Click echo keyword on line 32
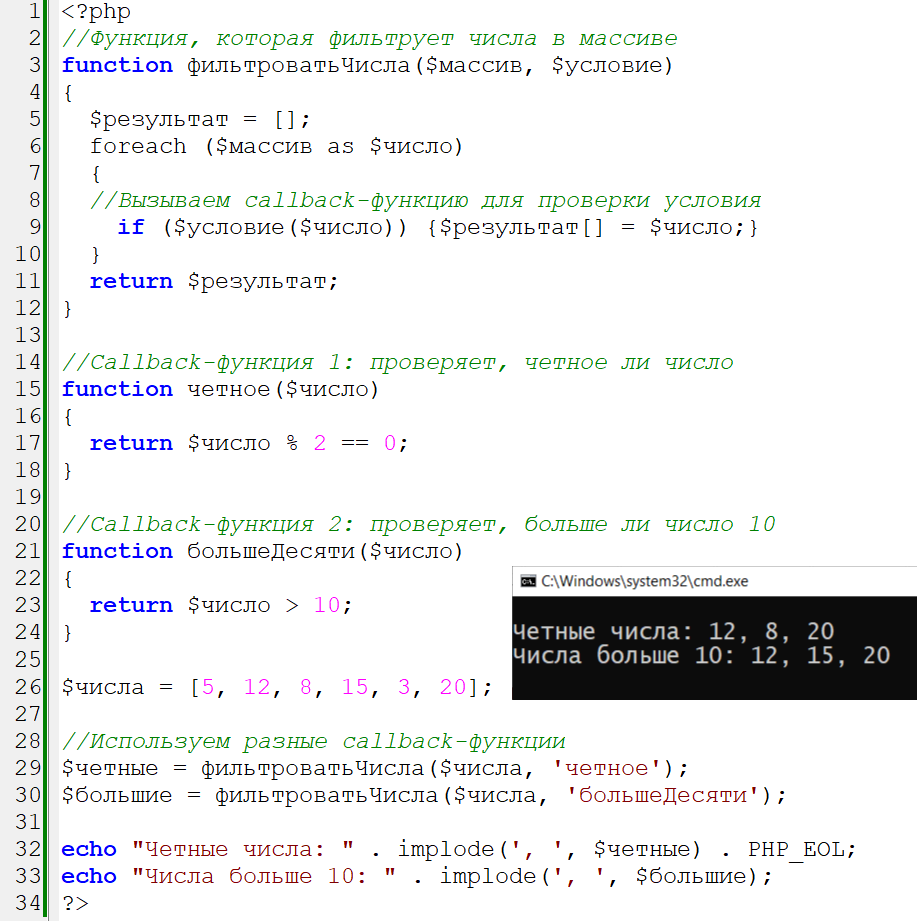The image size is (917, 921). tap(89, 849)
